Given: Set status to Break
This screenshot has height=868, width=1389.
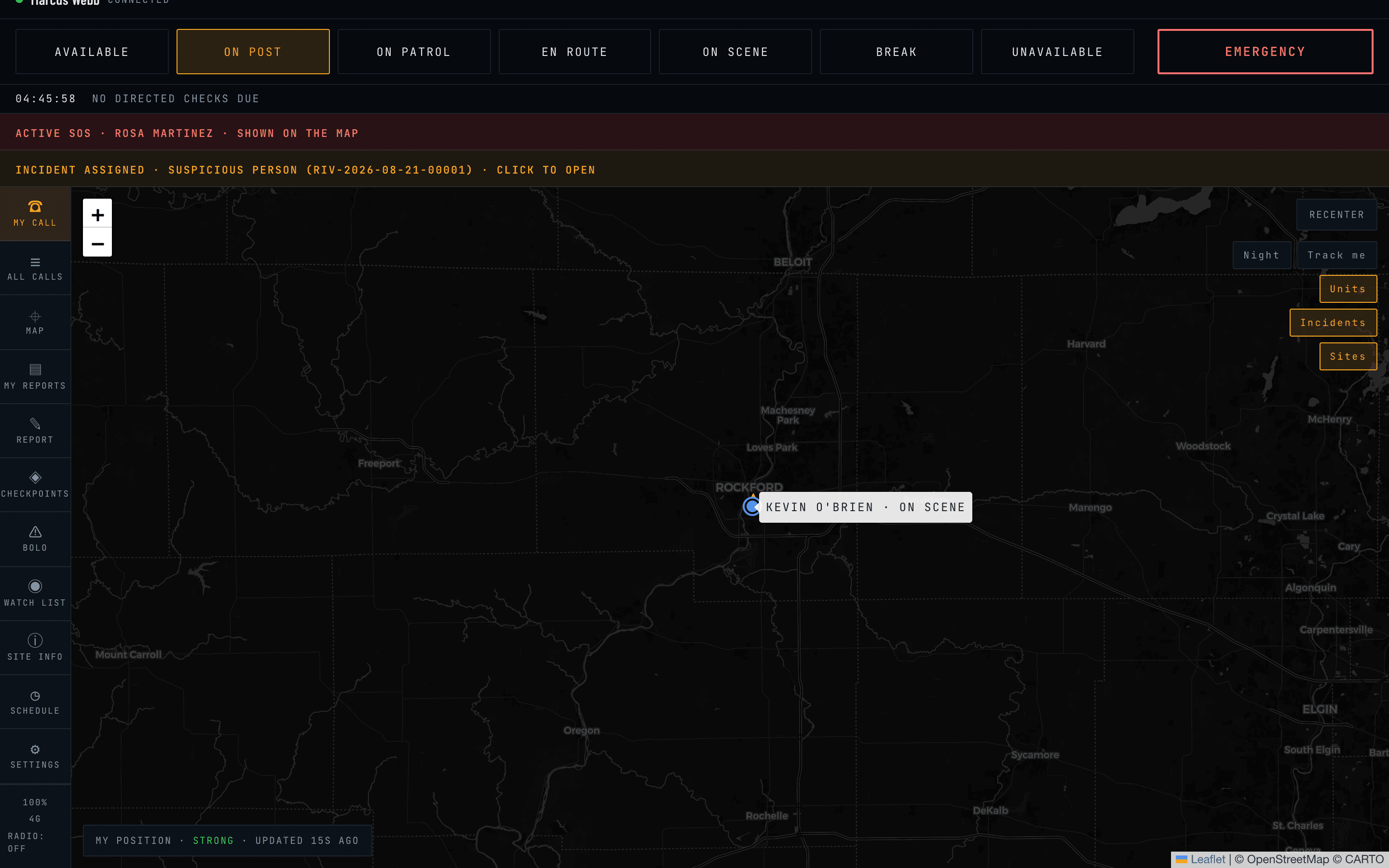Looking at the screenshot, I should (897, 52).
